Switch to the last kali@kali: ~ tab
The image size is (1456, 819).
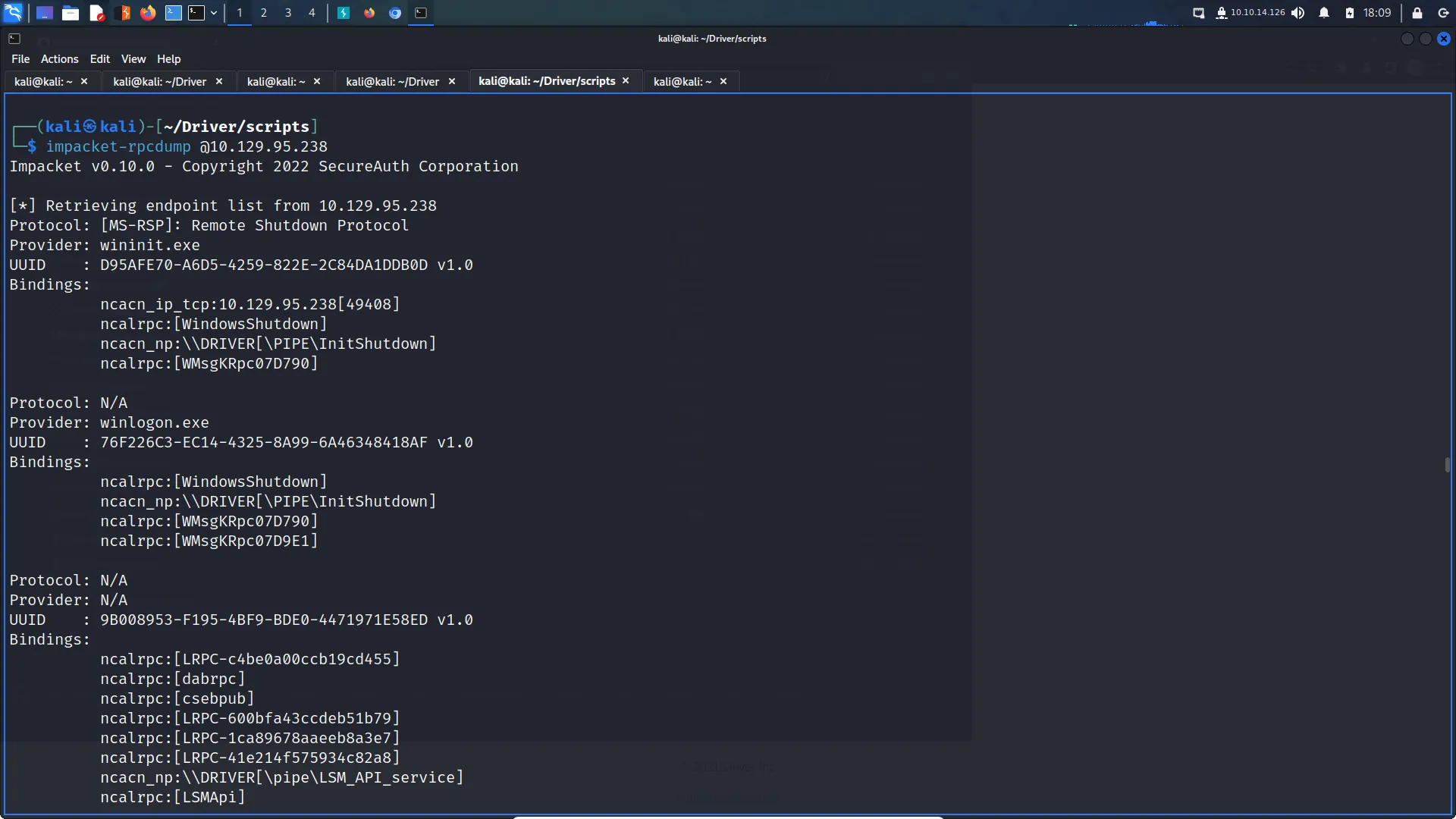coord(682,81)
